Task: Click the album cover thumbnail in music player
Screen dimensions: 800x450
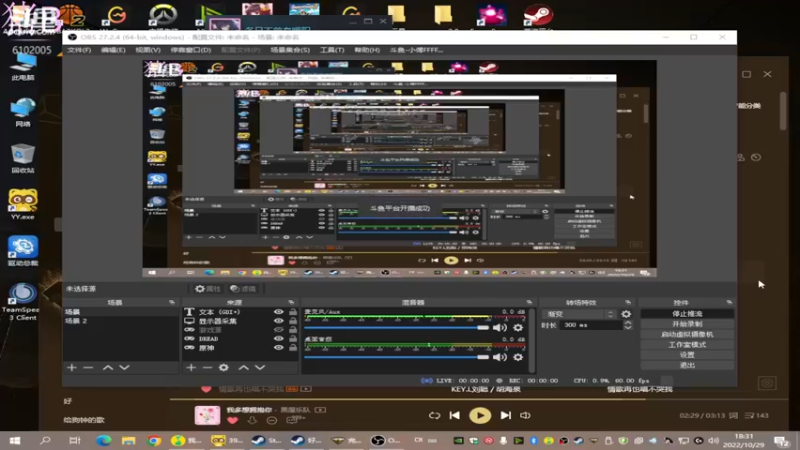Action: (207, 415)
